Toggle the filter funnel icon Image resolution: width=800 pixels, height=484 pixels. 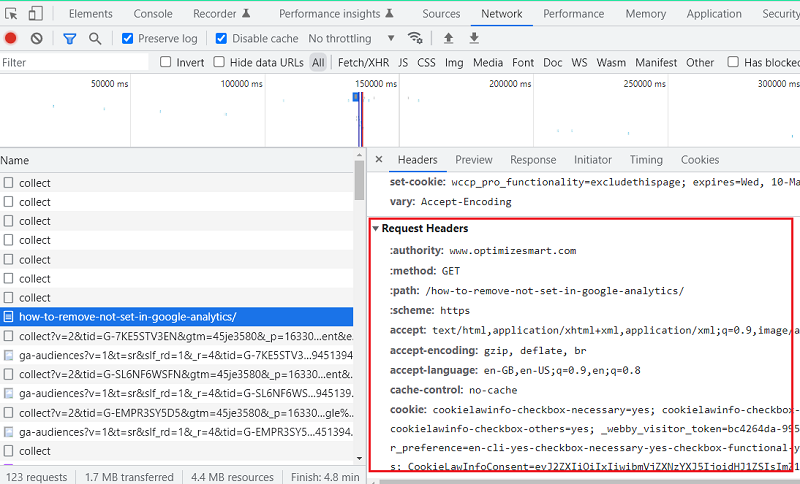click(69, 38)
